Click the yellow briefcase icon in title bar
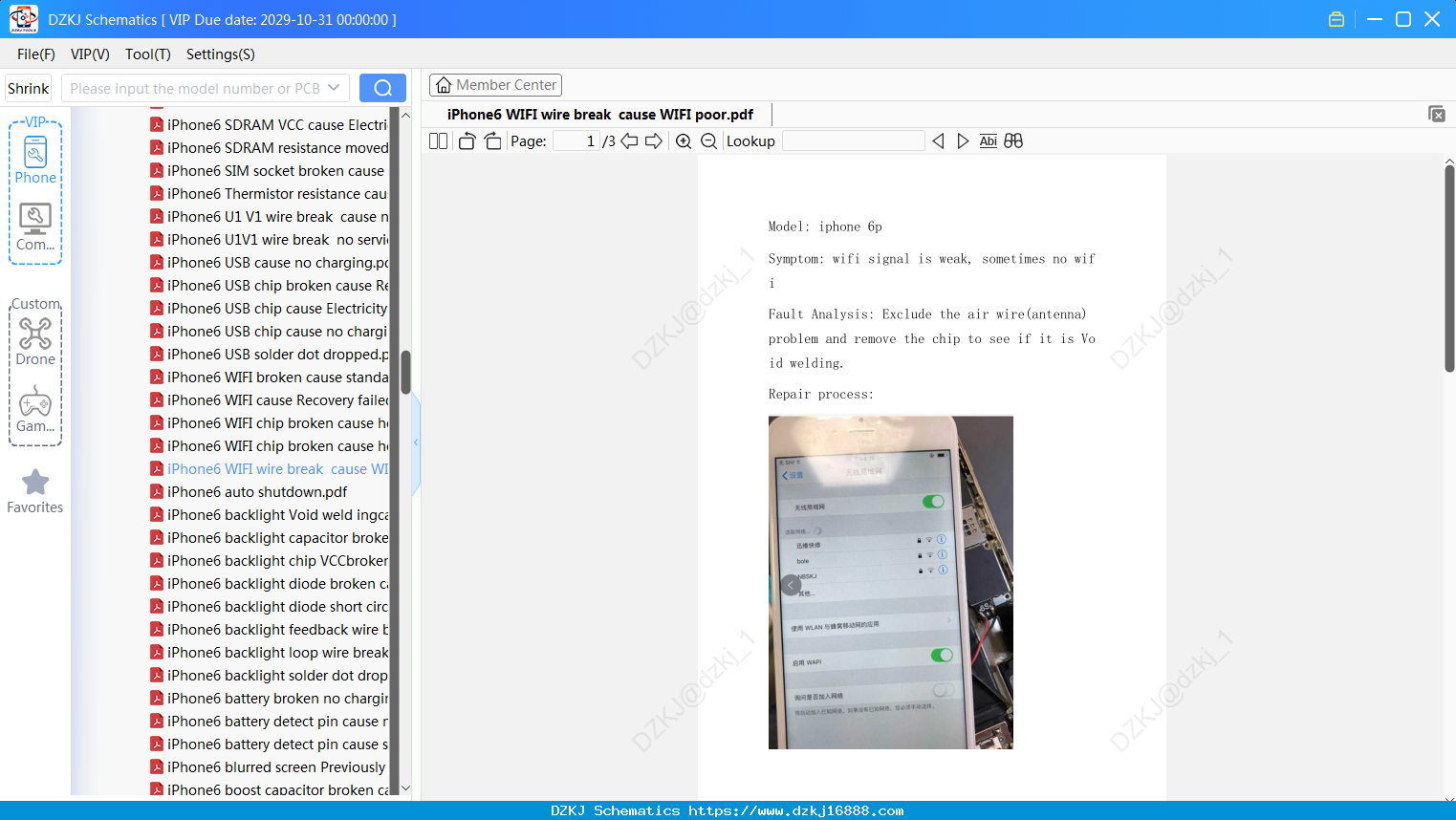1456x820 pixels. pyautogui.click(x=1336, y=19)
